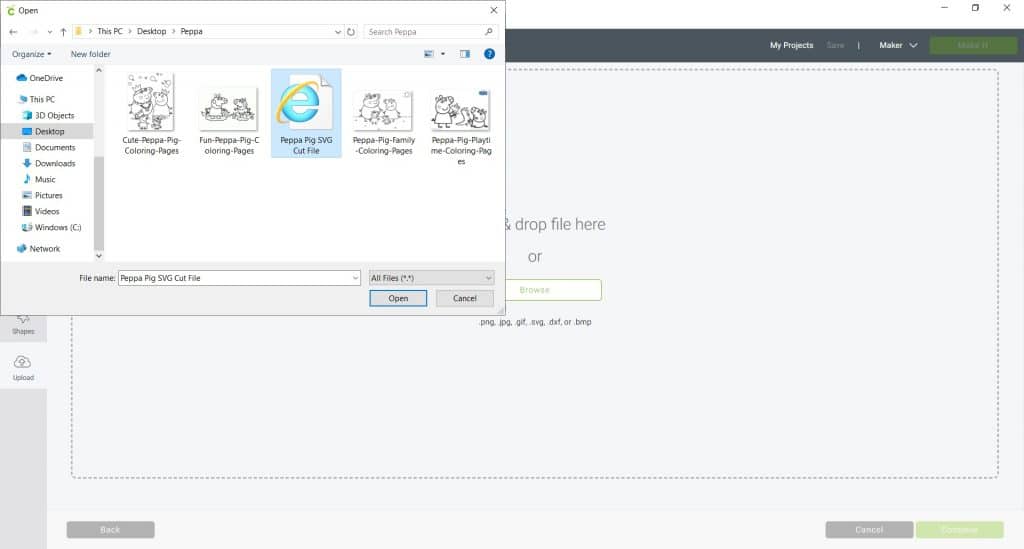Select Network in the navigation pane

click(x=39, y=249)
